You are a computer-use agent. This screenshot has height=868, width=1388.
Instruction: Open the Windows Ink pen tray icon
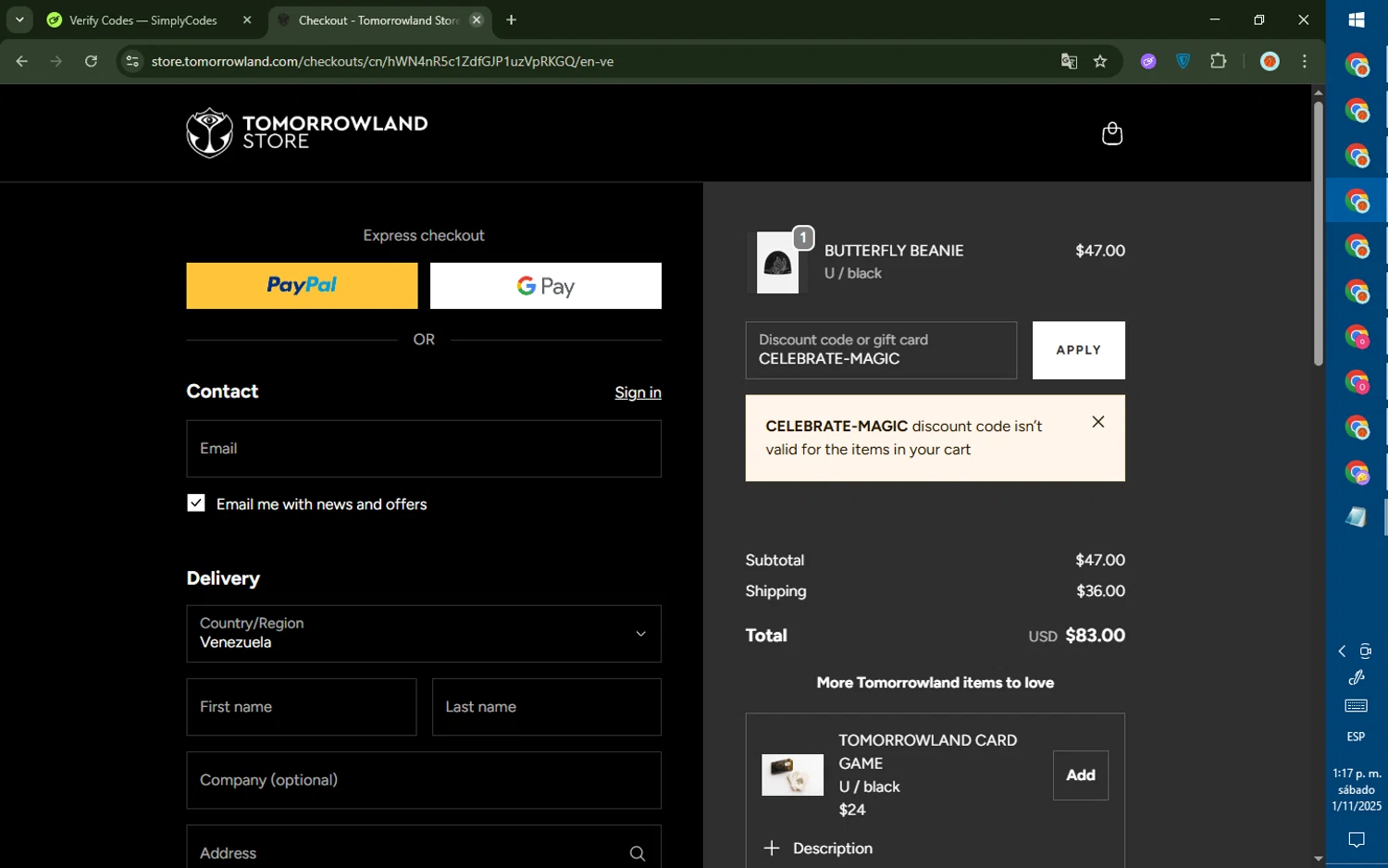pyautogui.click(x=1357, y=677)
